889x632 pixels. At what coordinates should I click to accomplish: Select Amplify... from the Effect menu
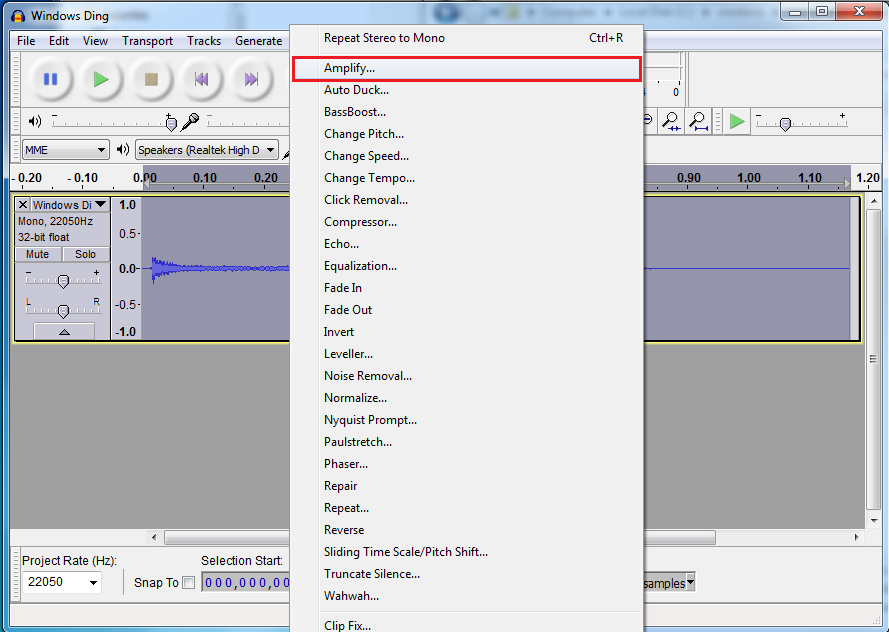click(349, 68)
